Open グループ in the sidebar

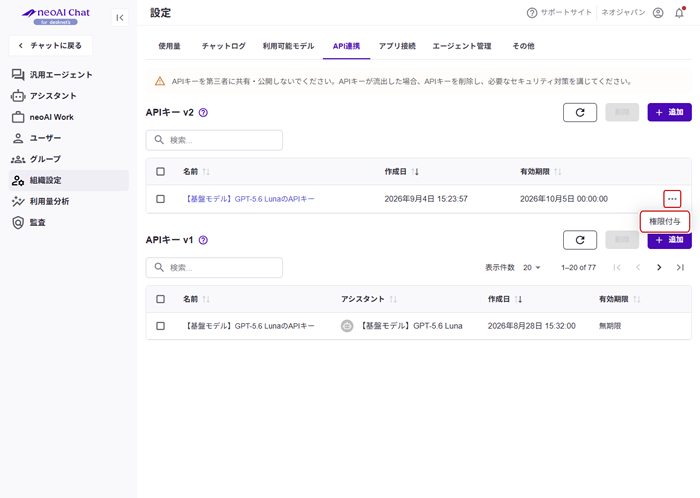pyautogui.click(x=69, y=159)
